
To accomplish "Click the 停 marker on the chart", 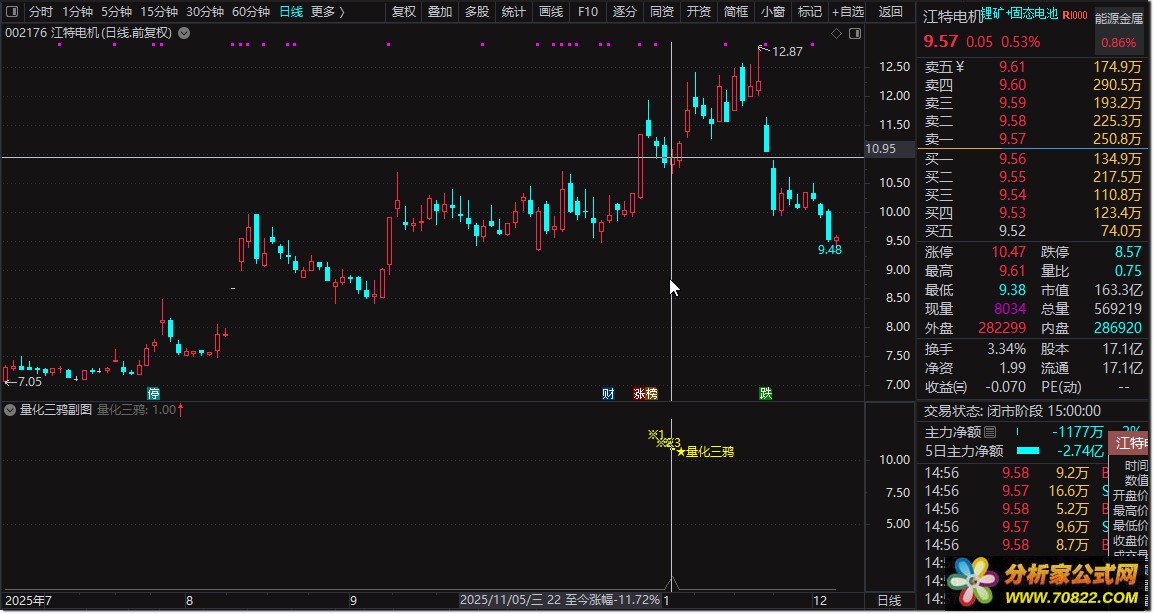I will click(x=153, y=393).
